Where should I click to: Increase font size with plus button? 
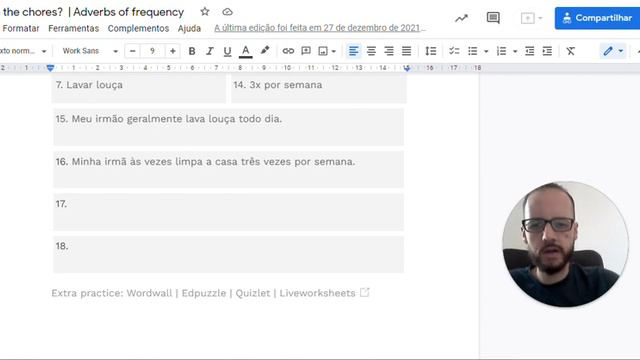click(173, 51)
